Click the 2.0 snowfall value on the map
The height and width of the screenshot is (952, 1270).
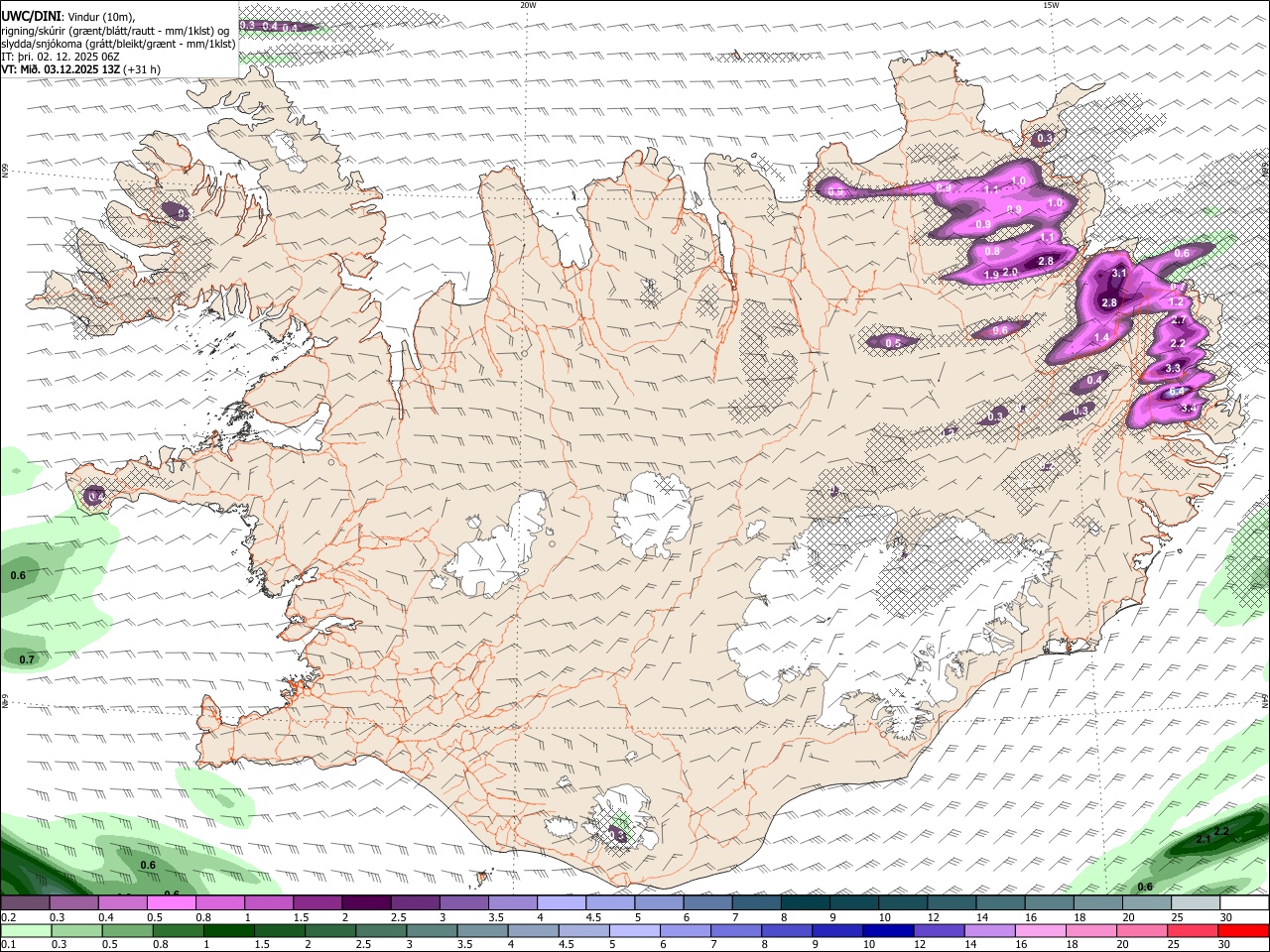(1011, 272)
